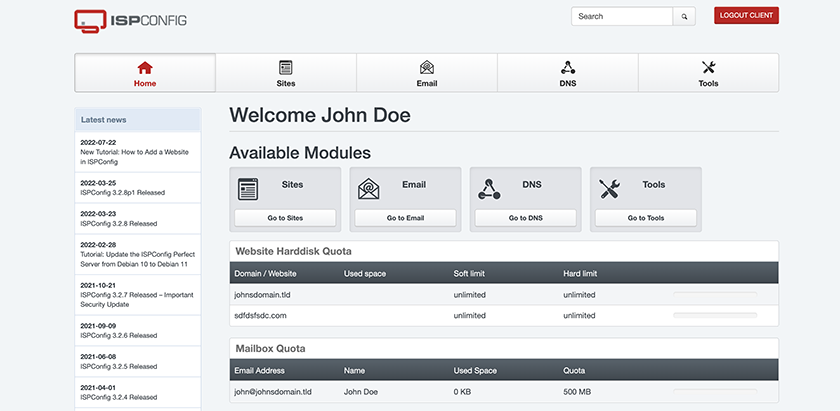Viewport: 840px width, 411px height.
Task: Click the John Doe name cell
Action: pos(361,392)
